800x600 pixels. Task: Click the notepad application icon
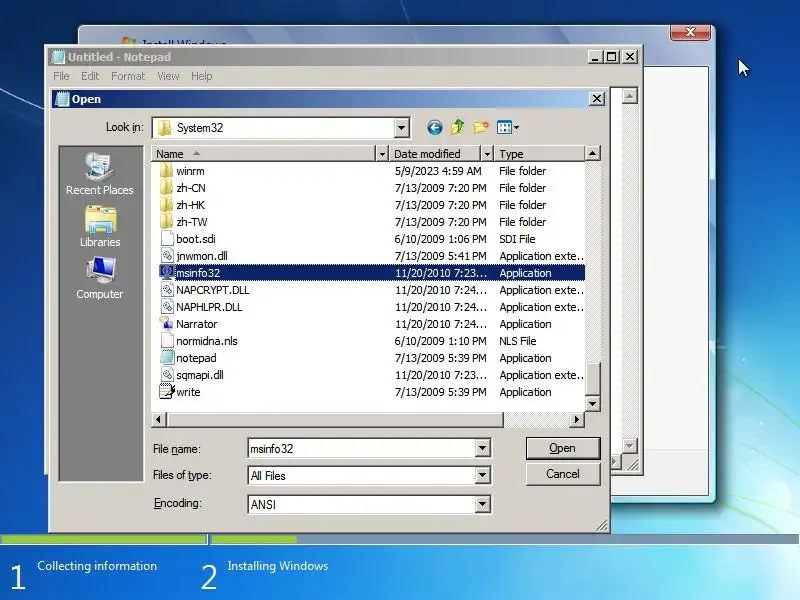[x=167, y=358]
